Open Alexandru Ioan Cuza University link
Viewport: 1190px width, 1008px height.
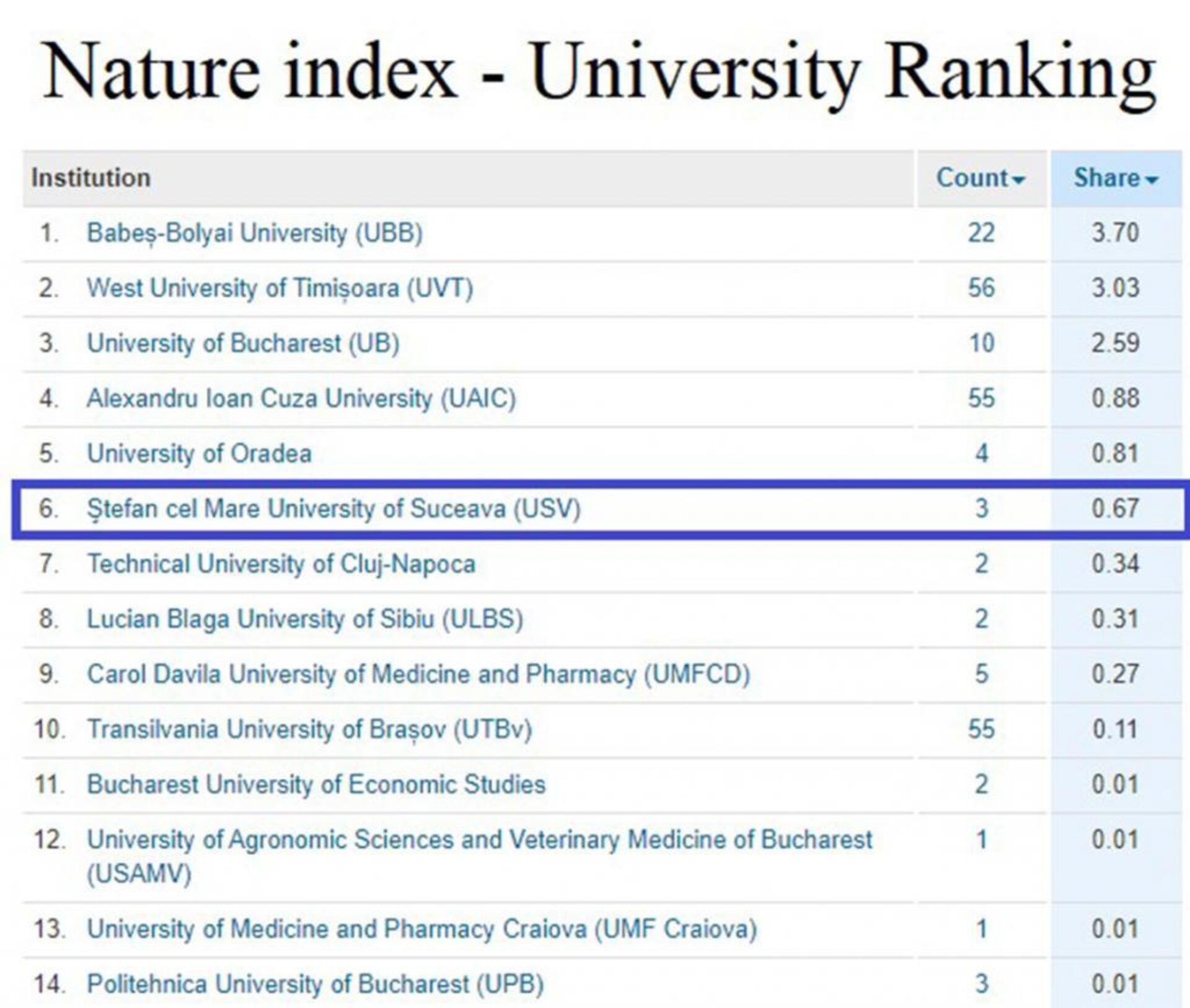(301, 398)
